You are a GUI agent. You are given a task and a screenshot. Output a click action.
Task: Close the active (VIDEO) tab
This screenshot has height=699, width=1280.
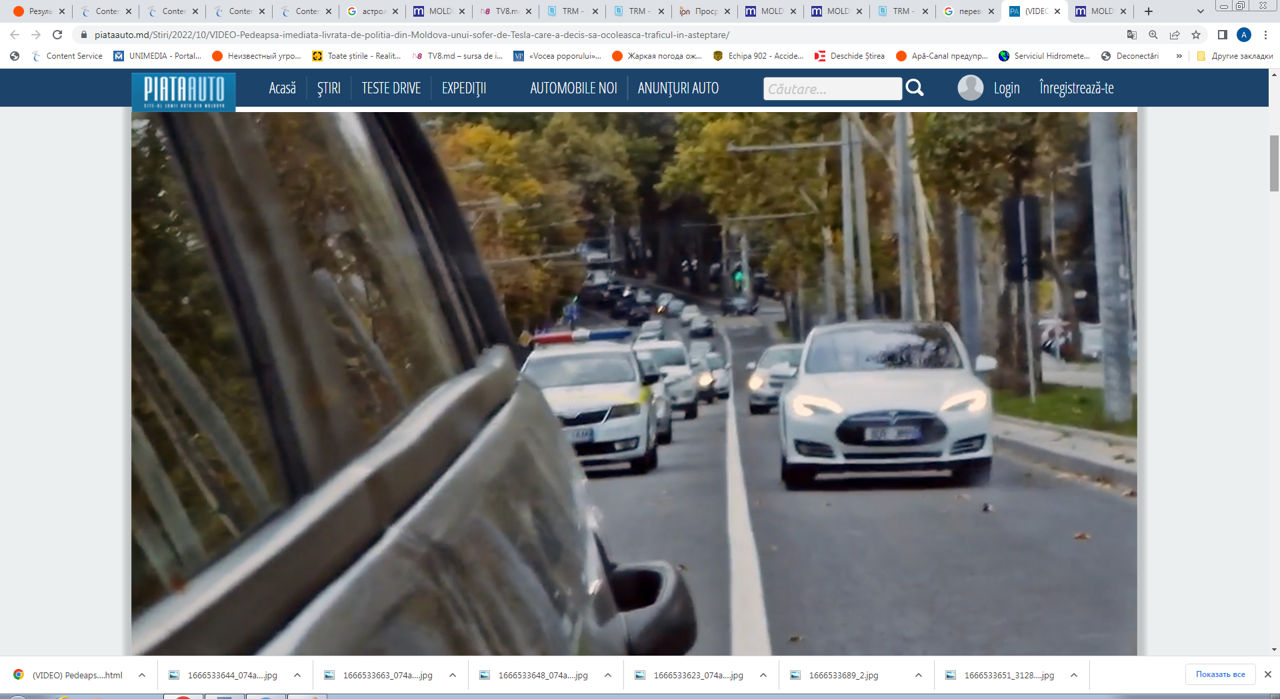point(1058,11)
